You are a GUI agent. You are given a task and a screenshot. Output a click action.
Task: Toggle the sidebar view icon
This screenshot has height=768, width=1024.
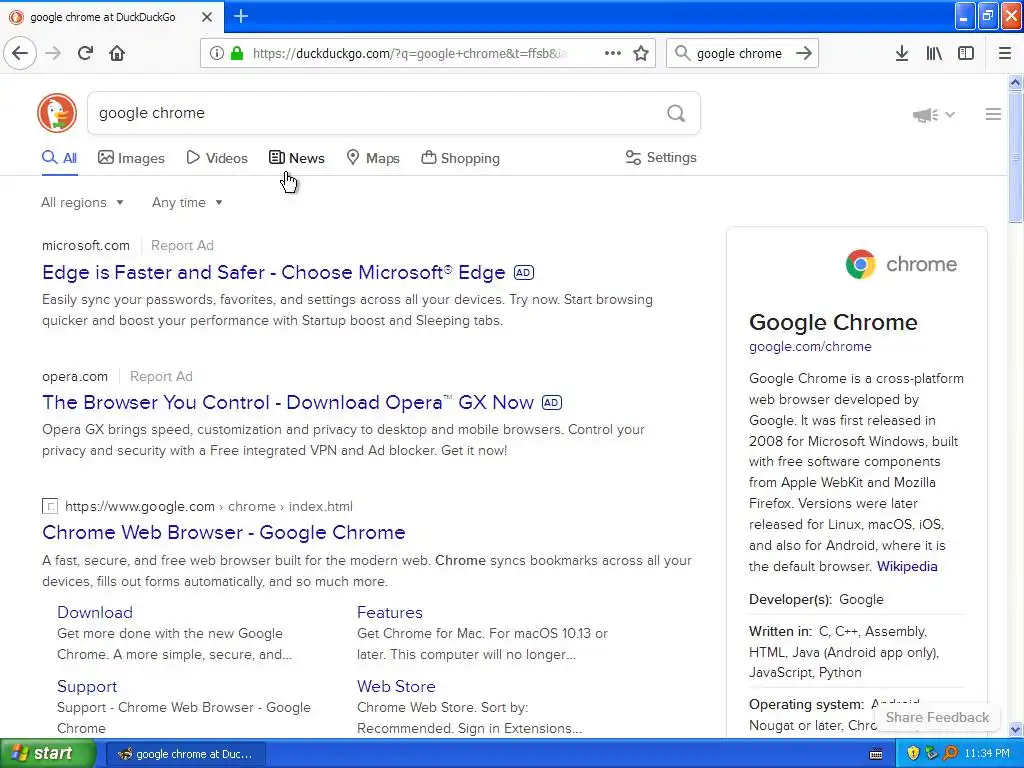point(966,53)
